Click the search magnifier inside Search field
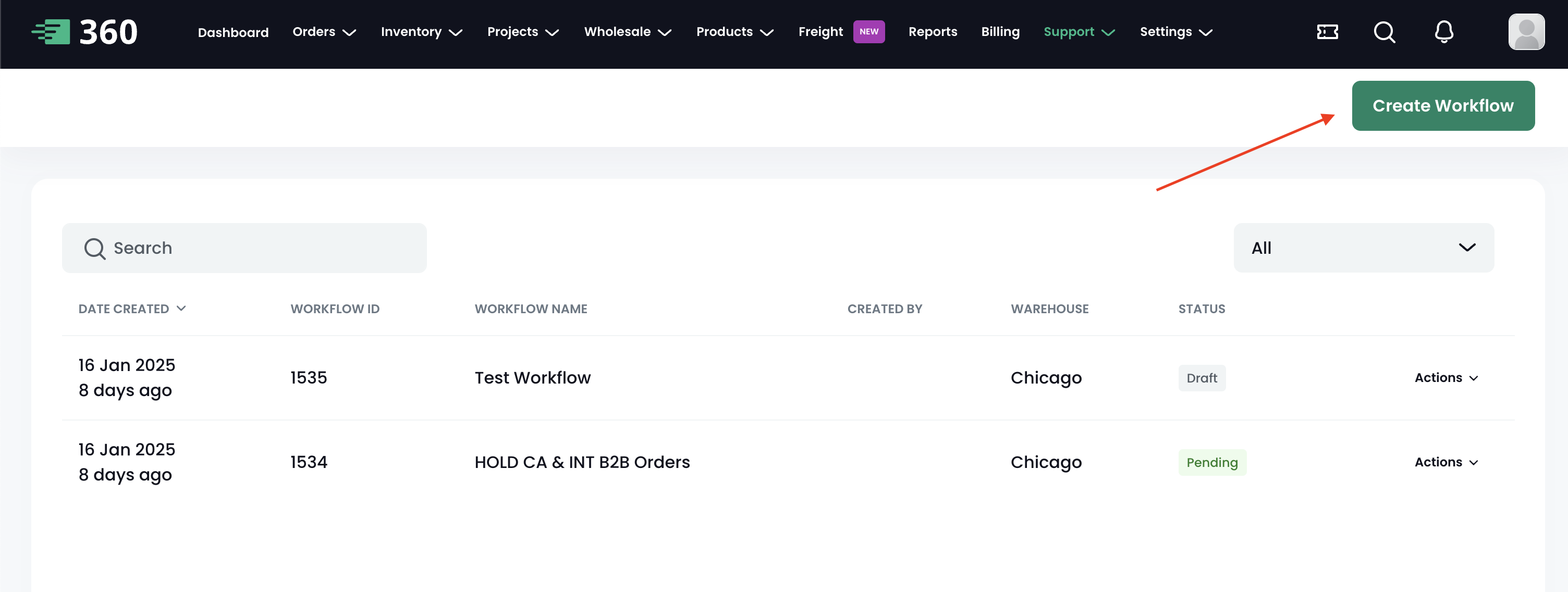 (94, 248)
